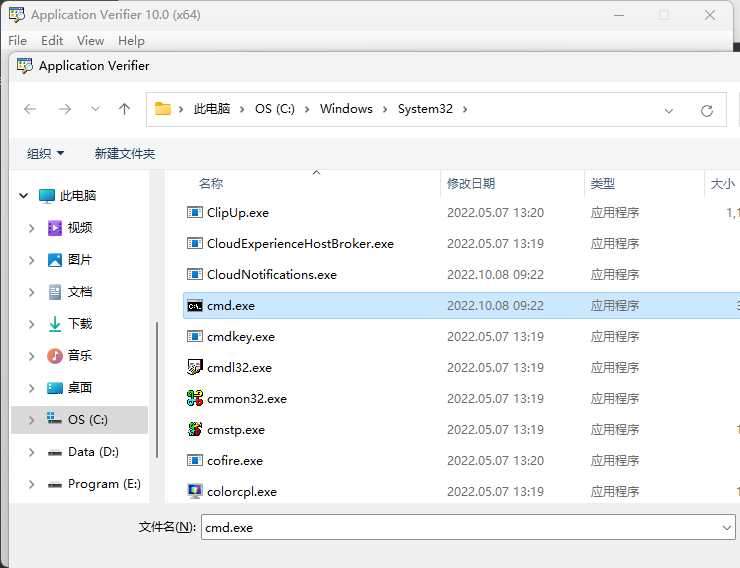Open the 文件名 combo box dropdown
The width and height of the screenshot is (740, 568).
(727, 527)
